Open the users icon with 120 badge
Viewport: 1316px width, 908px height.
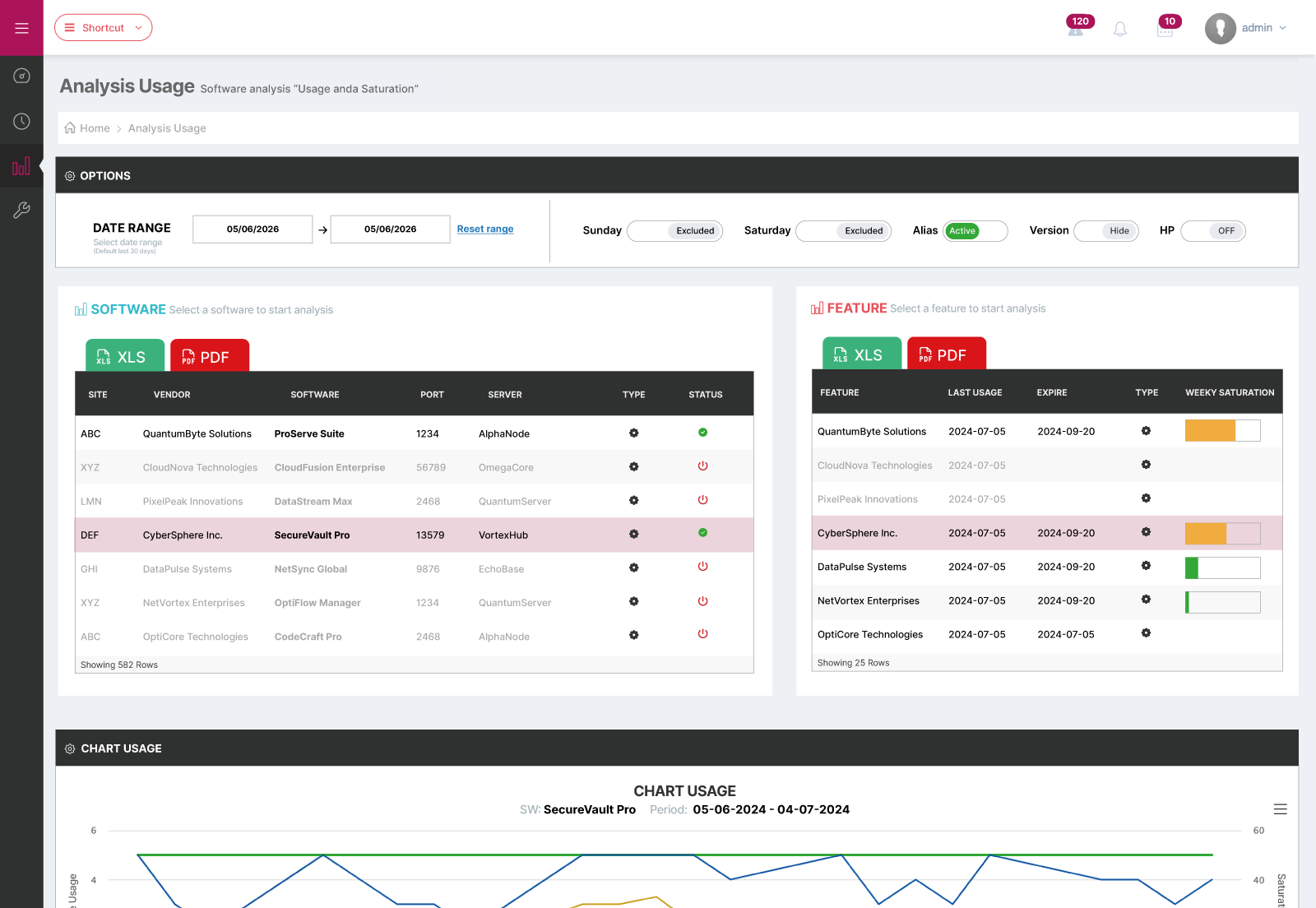click(x=1075, y=30)
